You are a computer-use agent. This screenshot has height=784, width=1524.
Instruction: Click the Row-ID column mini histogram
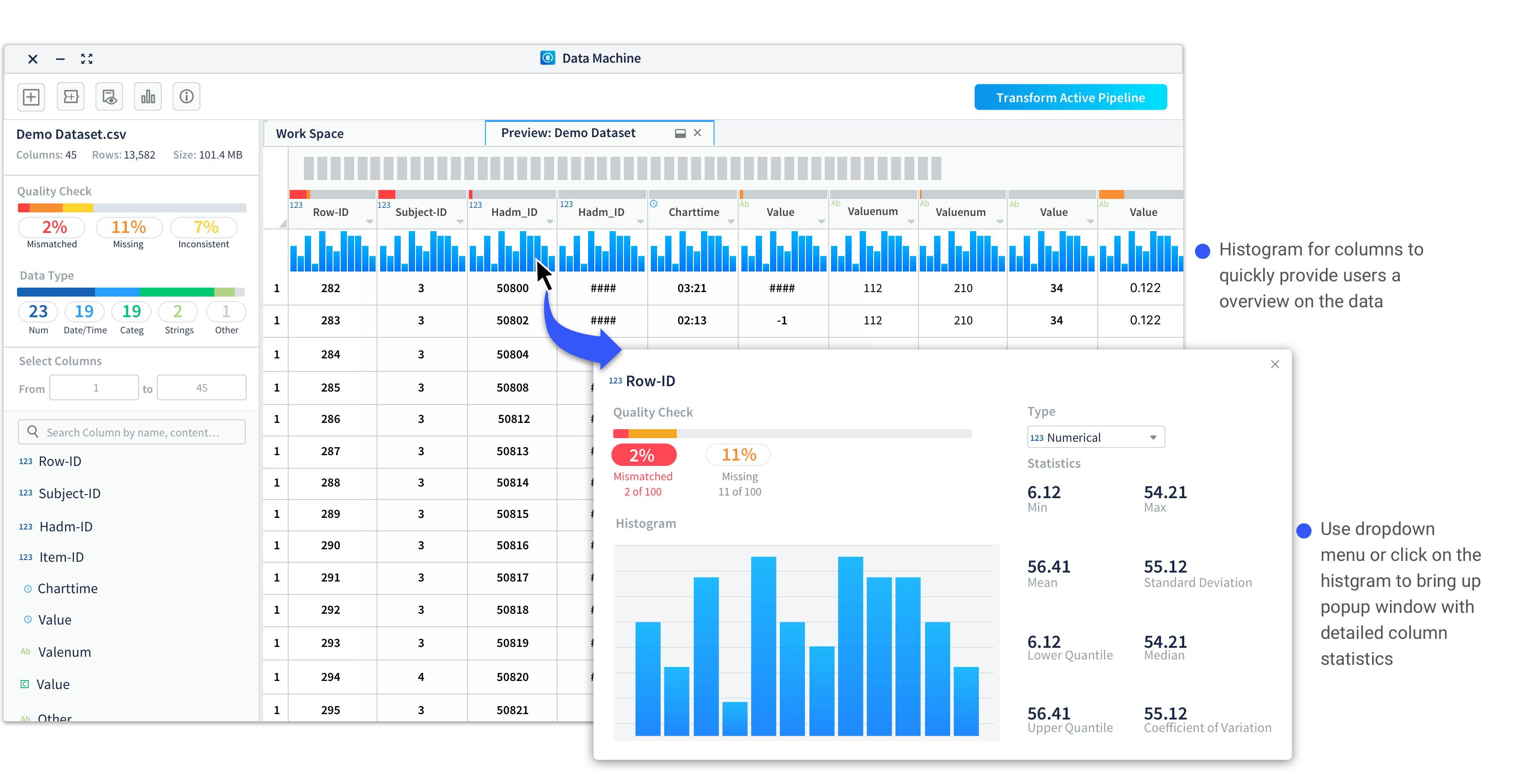(x=333, y=251)
